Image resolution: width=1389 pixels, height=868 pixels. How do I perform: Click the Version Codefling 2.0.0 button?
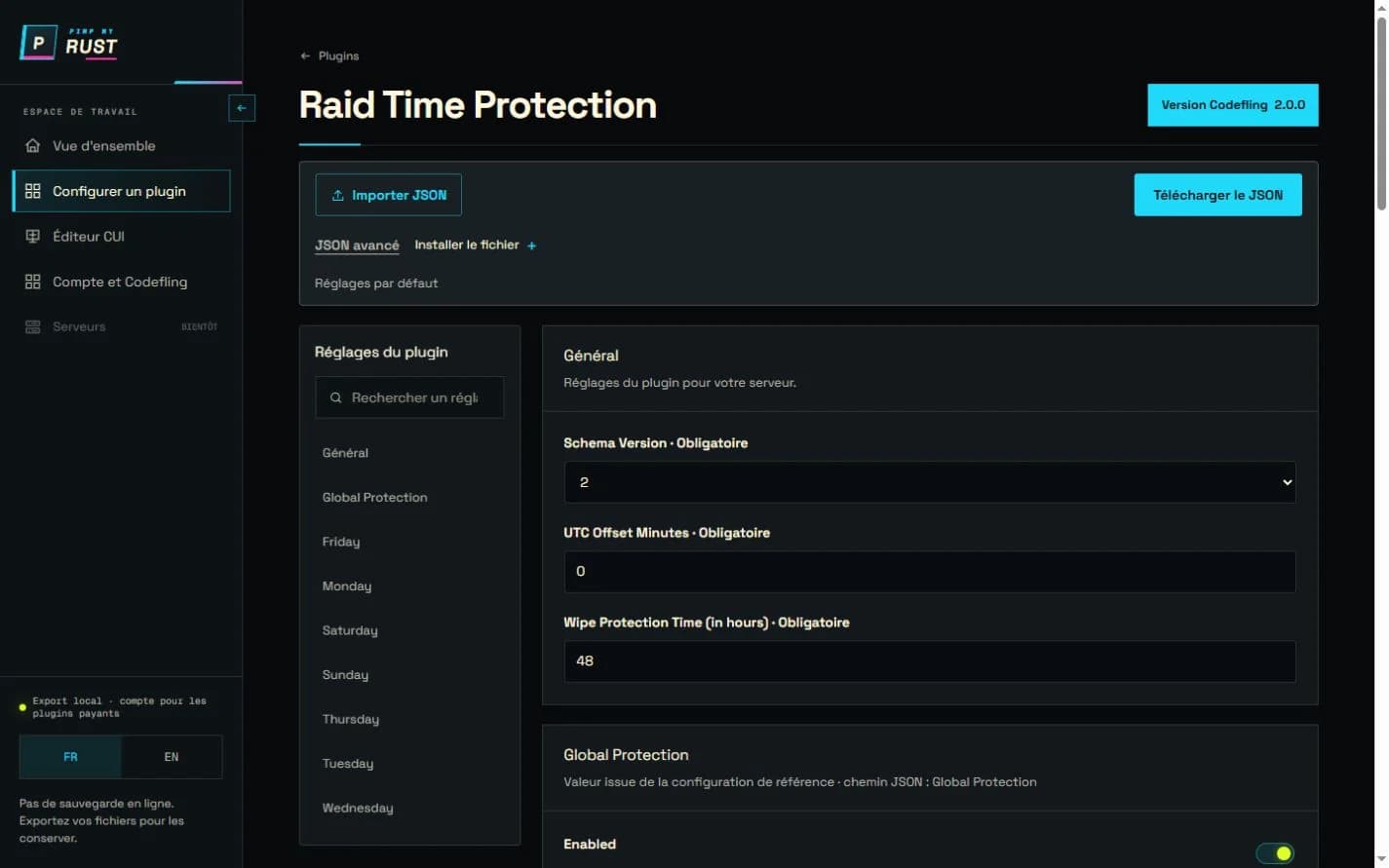coord(1232,105)
